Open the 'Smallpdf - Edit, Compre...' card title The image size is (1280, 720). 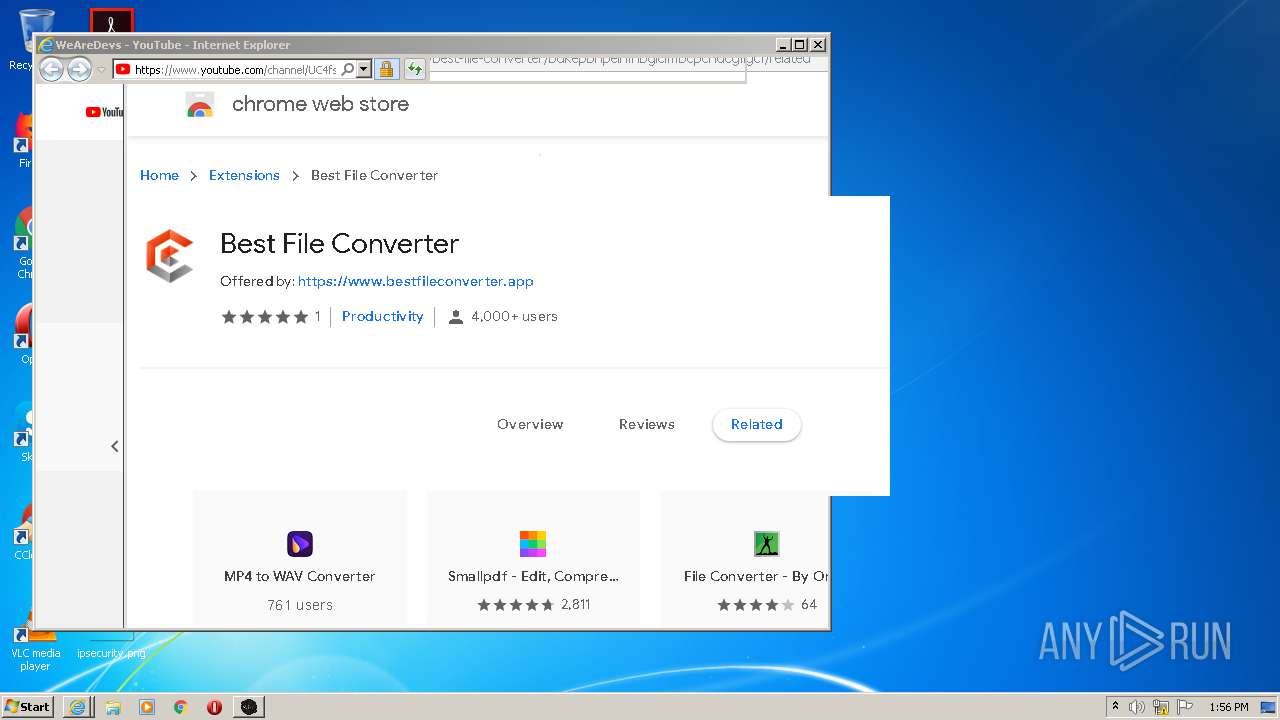pyautogui.click(x=533, y=576)
